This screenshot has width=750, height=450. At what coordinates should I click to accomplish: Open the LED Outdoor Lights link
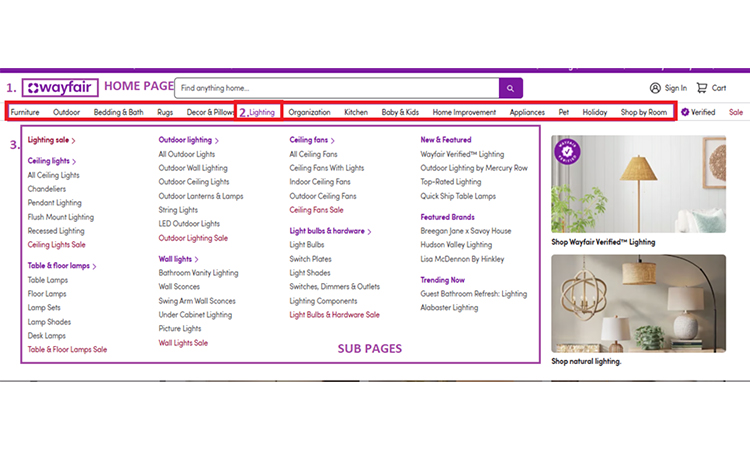pos(189,223)
